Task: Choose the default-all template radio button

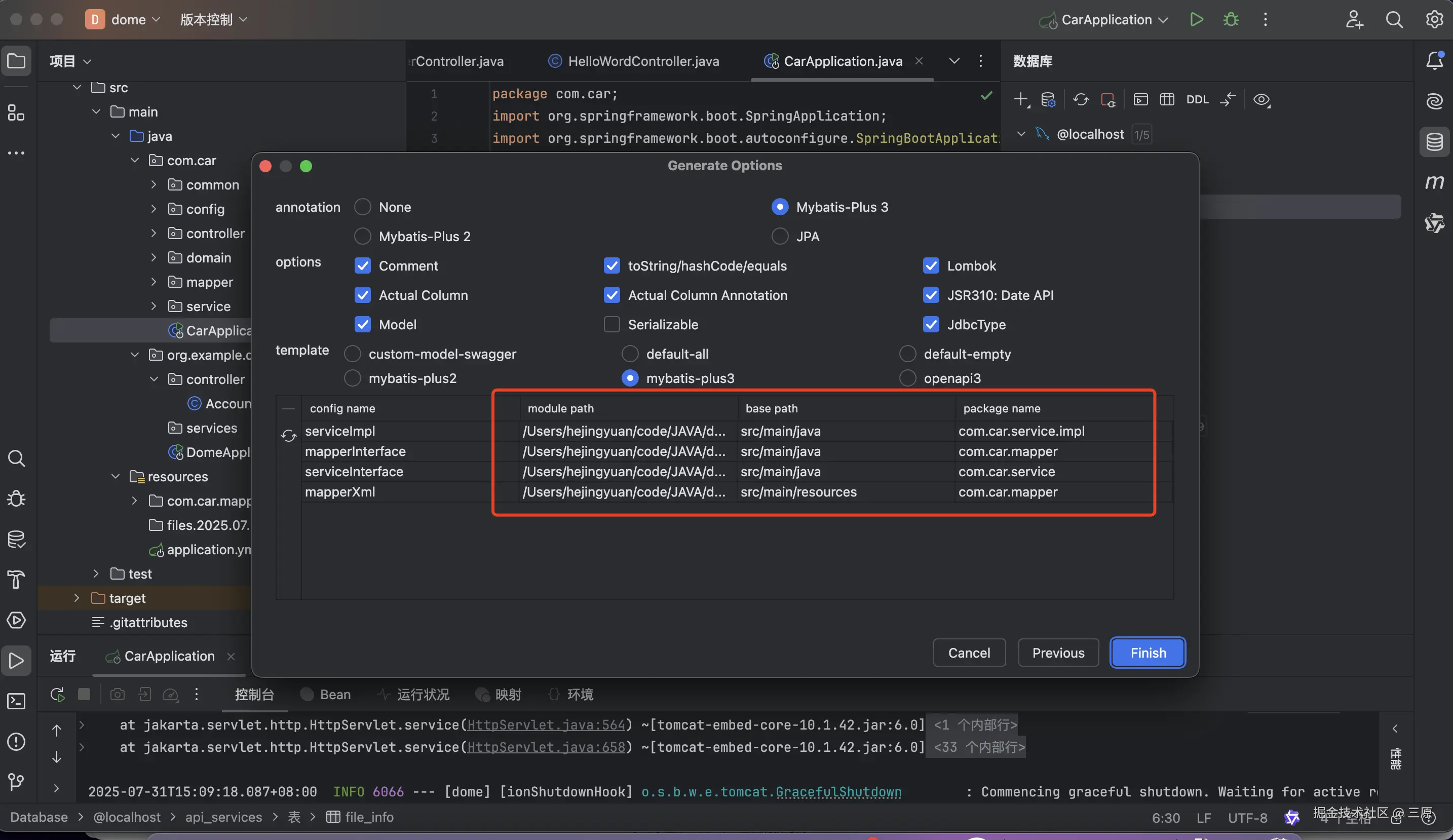Action: click(x=630, y=354)
